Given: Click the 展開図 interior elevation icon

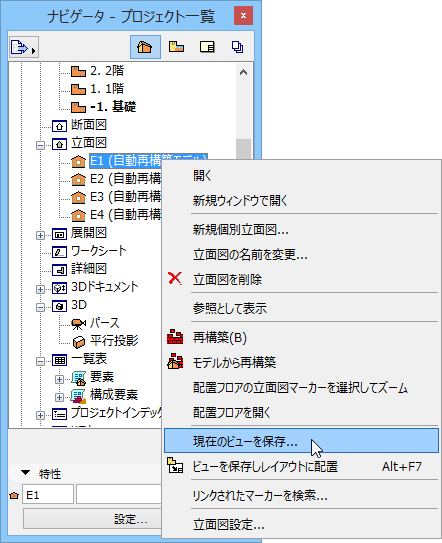Looking at the screenshot, I should 59,234.
